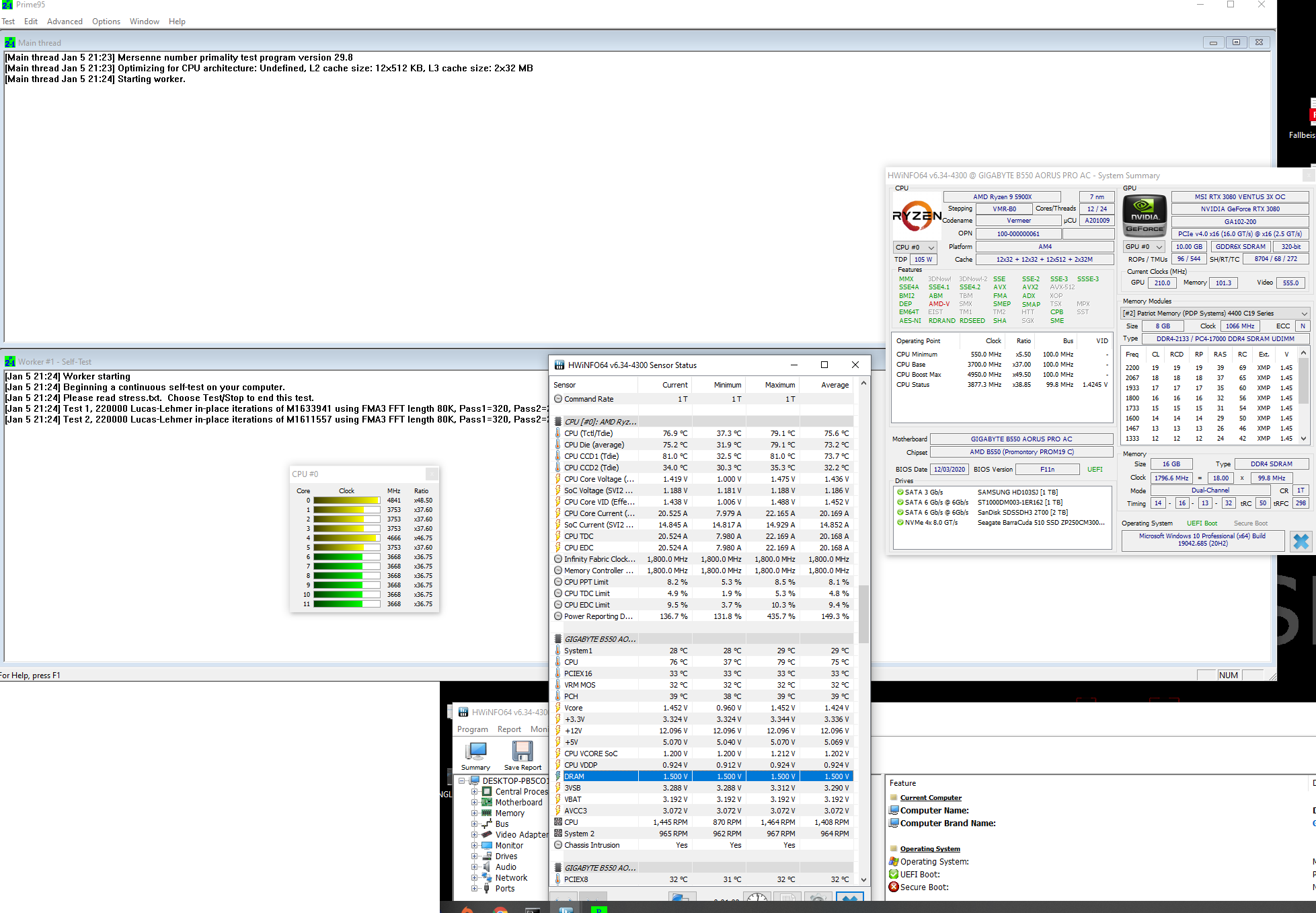Screen dimensions: 1316x913
Task: Click the CPU fan icon in sensor list
Action: (x=558, y=822)
